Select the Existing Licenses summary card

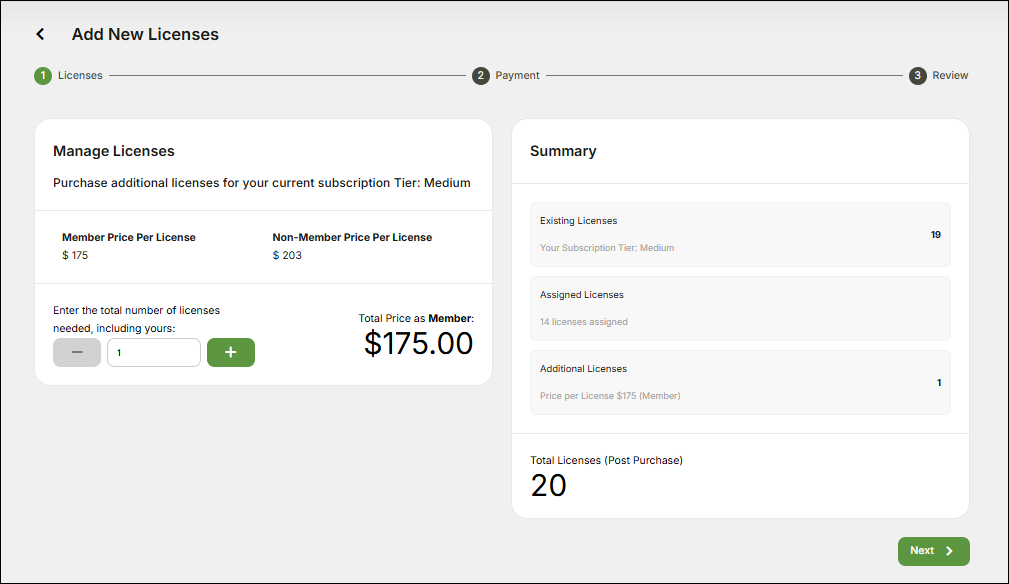tap(740, 234)
